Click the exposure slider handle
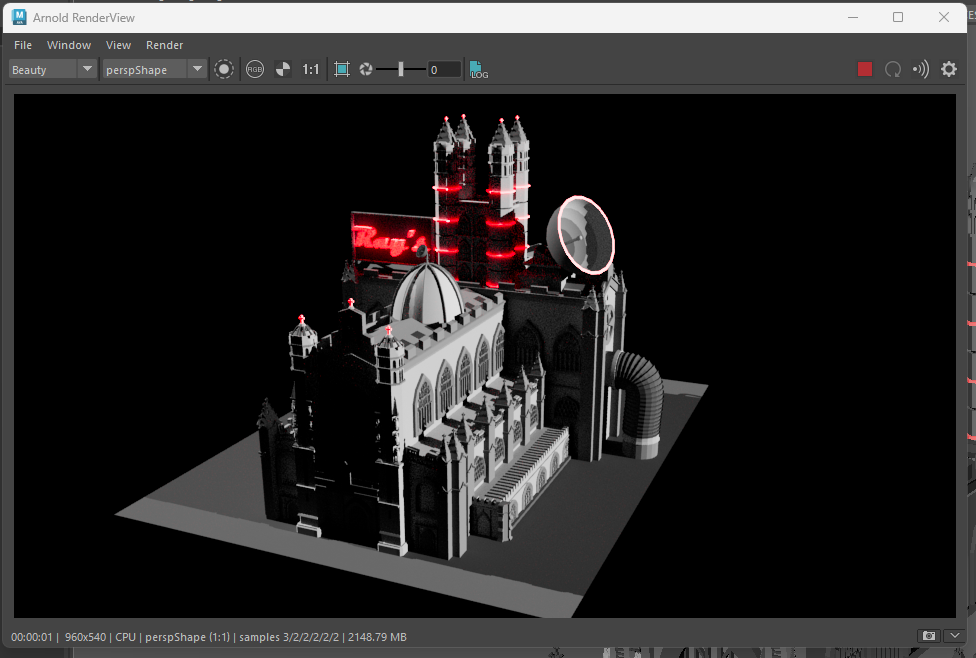Screen dimensions: 976x658 tap(401, 69)
